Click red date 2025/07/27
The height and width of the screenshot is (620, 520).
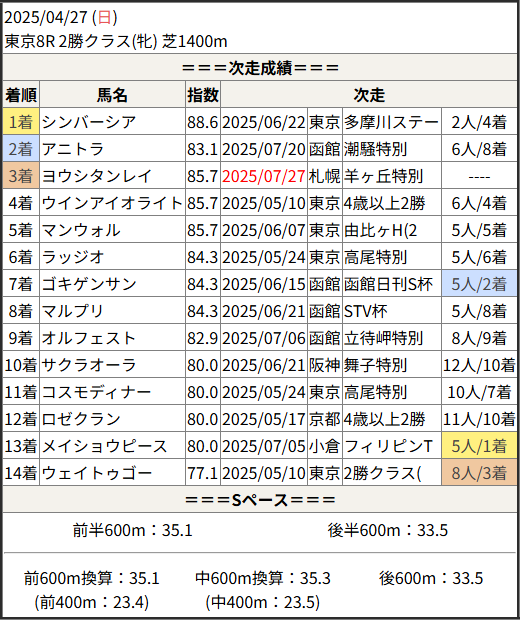263,176
